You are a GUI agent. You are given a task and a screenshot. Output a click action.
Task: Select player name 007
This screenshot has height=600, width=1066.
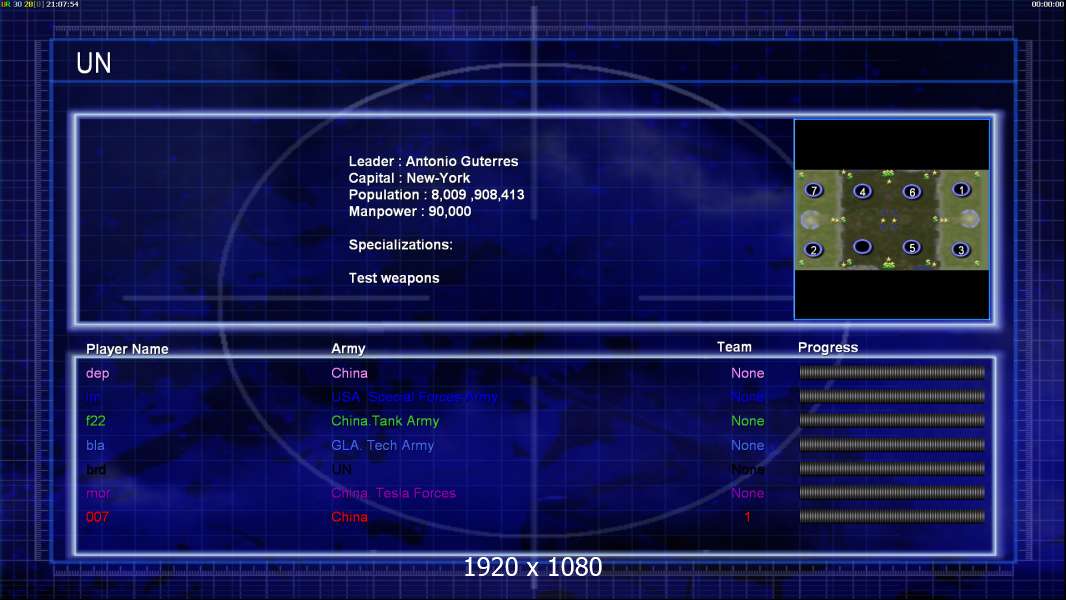click(97, 517)
